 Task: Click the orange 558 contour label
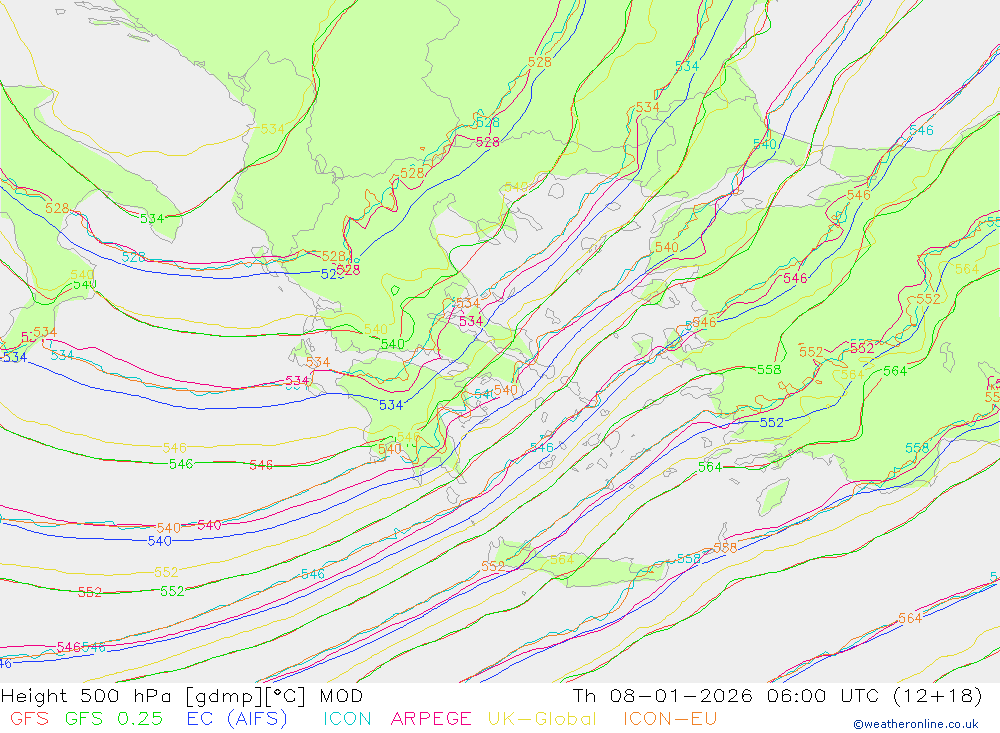tap(725, 547)
